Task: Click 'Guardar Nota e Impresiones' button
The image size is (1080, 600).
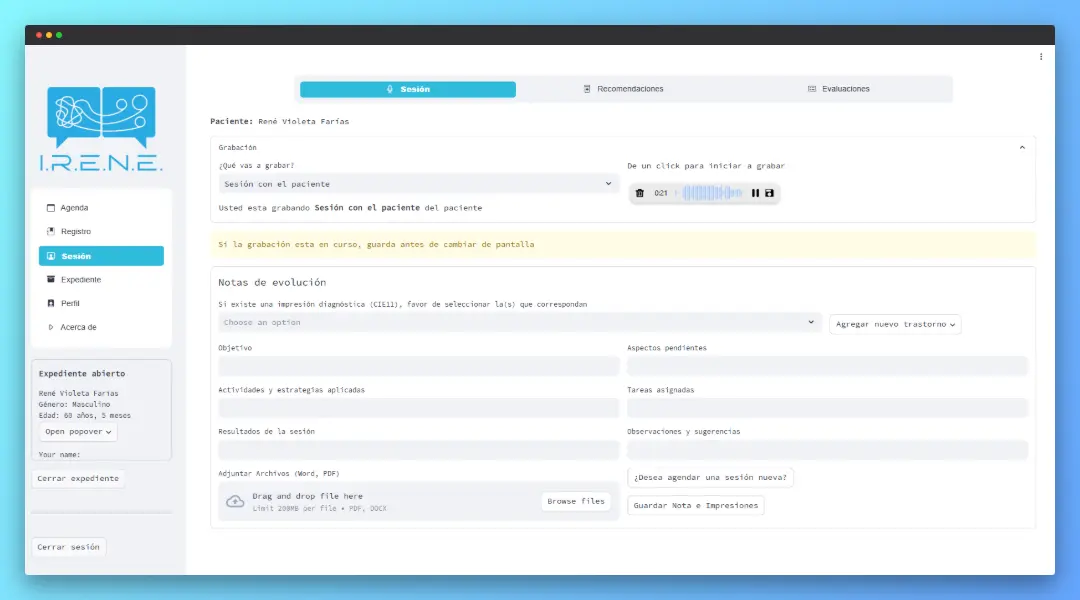Action: [x=695, y=506]
